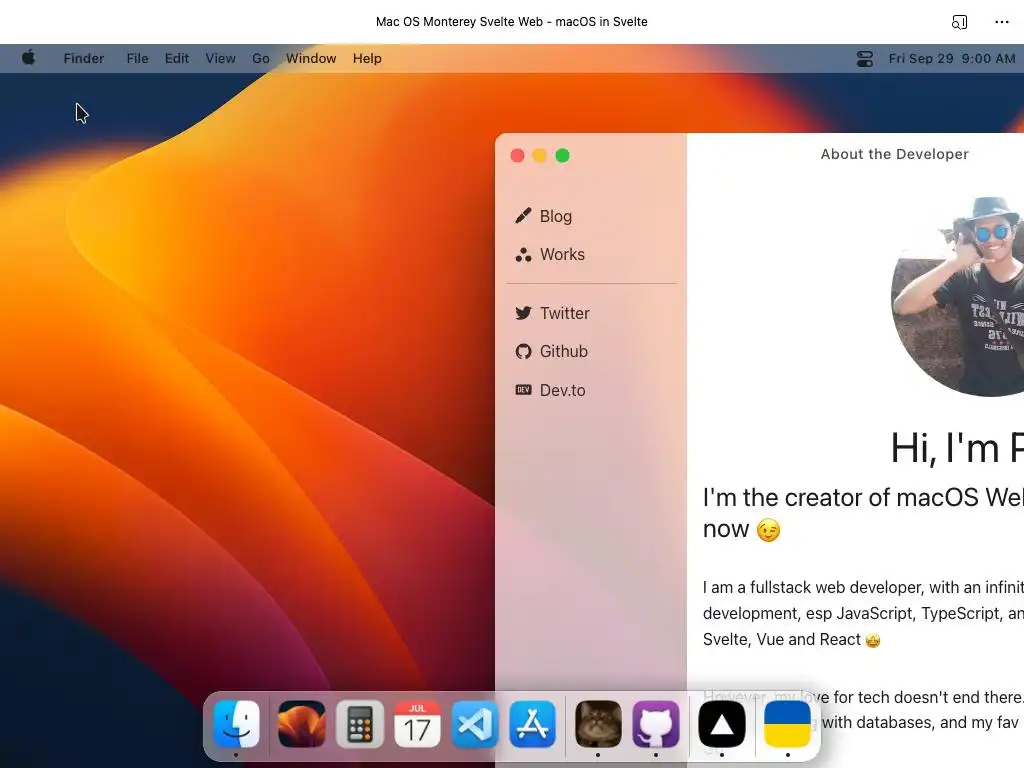1024x768 pixels.
Task: Maximize the About the Developer window
Action: 562,155
